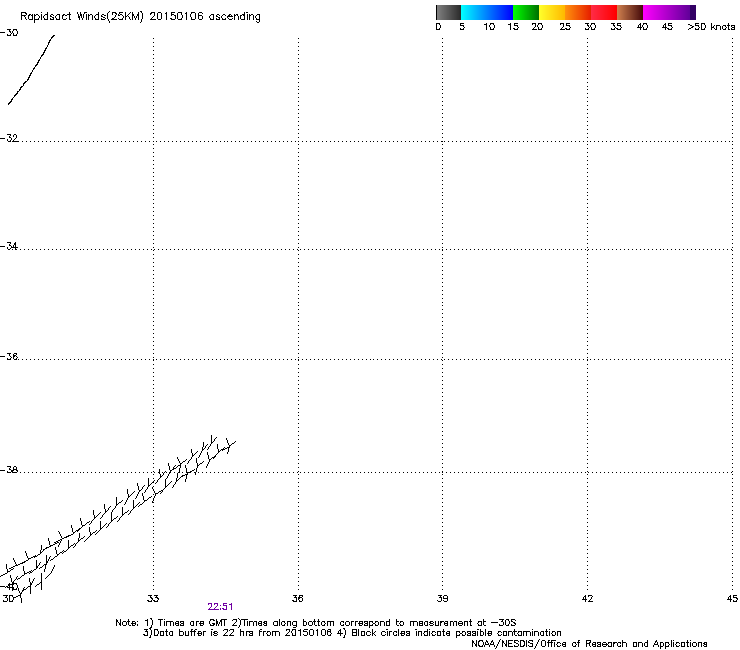740x650 pixels.
Task: Click the latitude label -38
Action: pyautogui.click(x=9, y=470)
